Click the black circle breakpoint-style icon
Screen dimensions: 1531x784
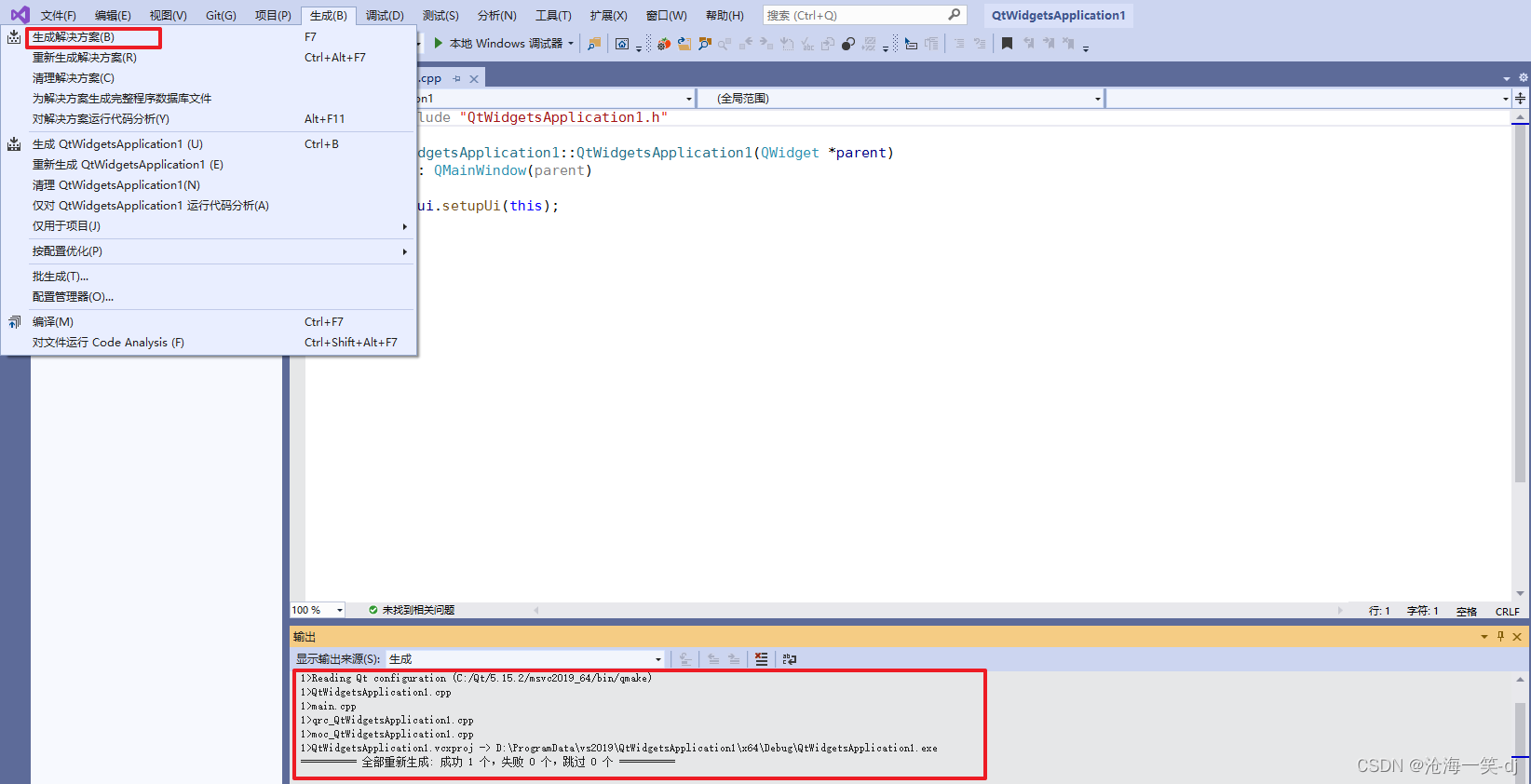pyautogui.click(x=848, y=44)
